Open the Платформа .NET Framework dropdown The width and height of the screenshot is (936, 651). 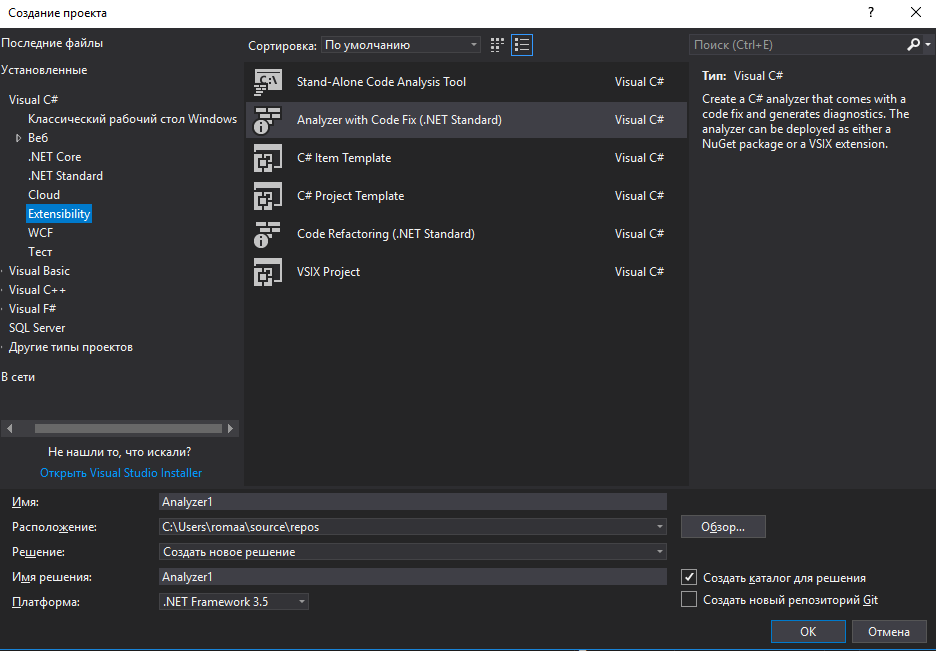tap(233, 601)
